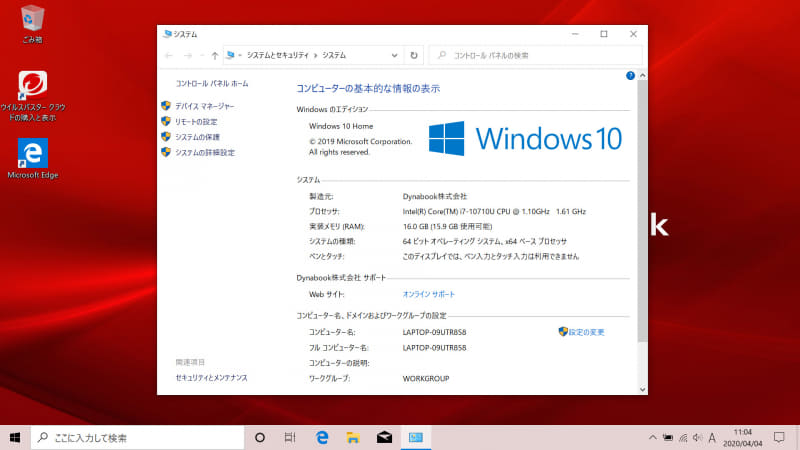Open Edge from the taskbar
This screenshot has width=800, height=450.
tap(322, 438)
